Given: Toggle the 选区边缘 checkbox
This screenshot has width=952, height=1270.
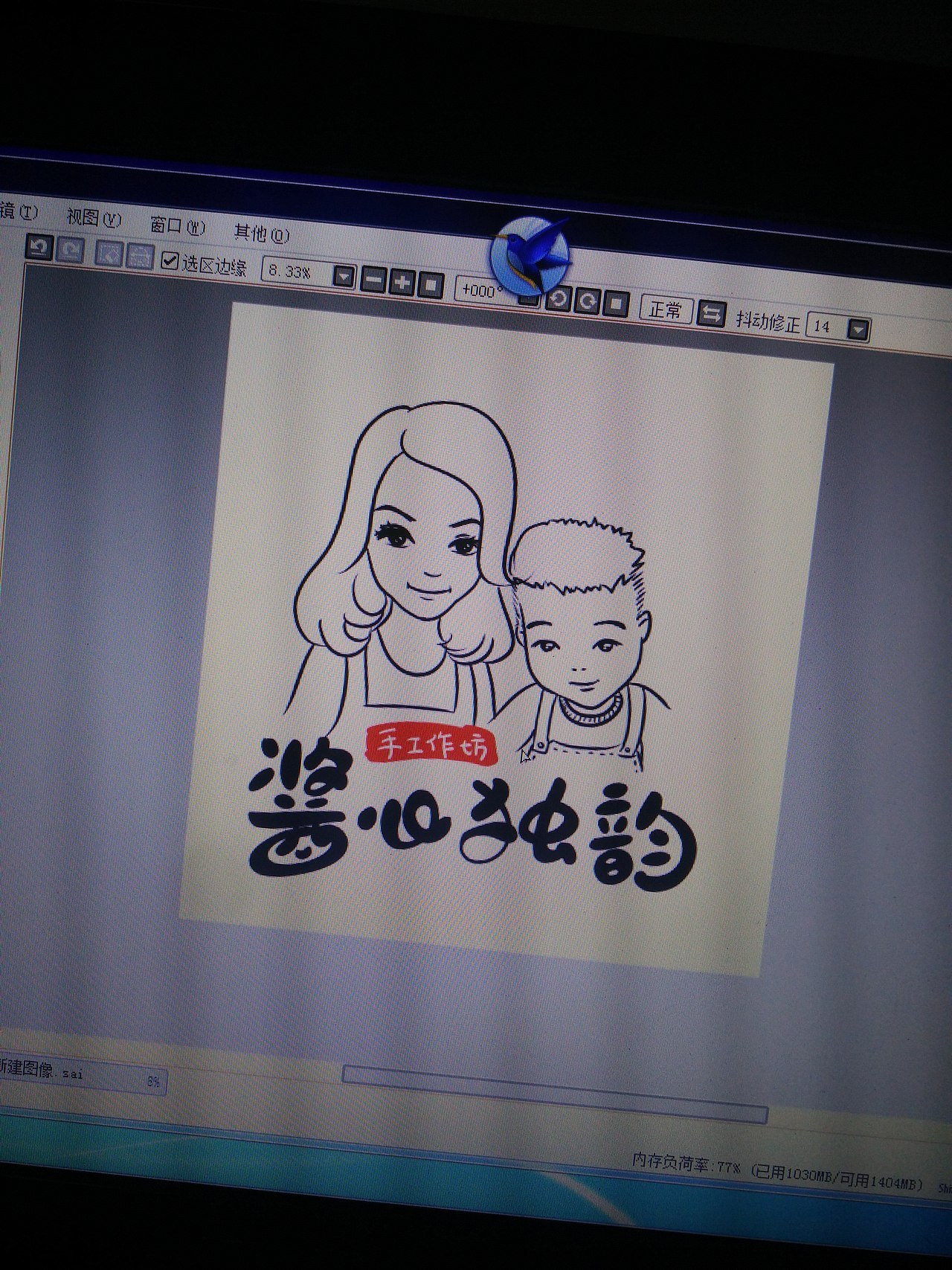Looking at the screenshot, I should coord(170,261).
